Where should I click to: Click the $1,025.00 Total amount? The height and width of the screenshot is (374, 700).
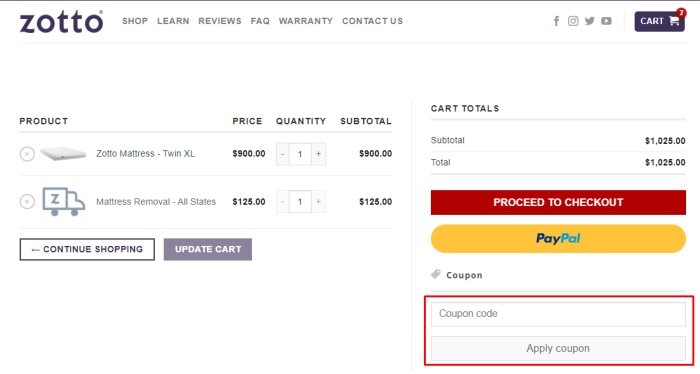(665, 162)
